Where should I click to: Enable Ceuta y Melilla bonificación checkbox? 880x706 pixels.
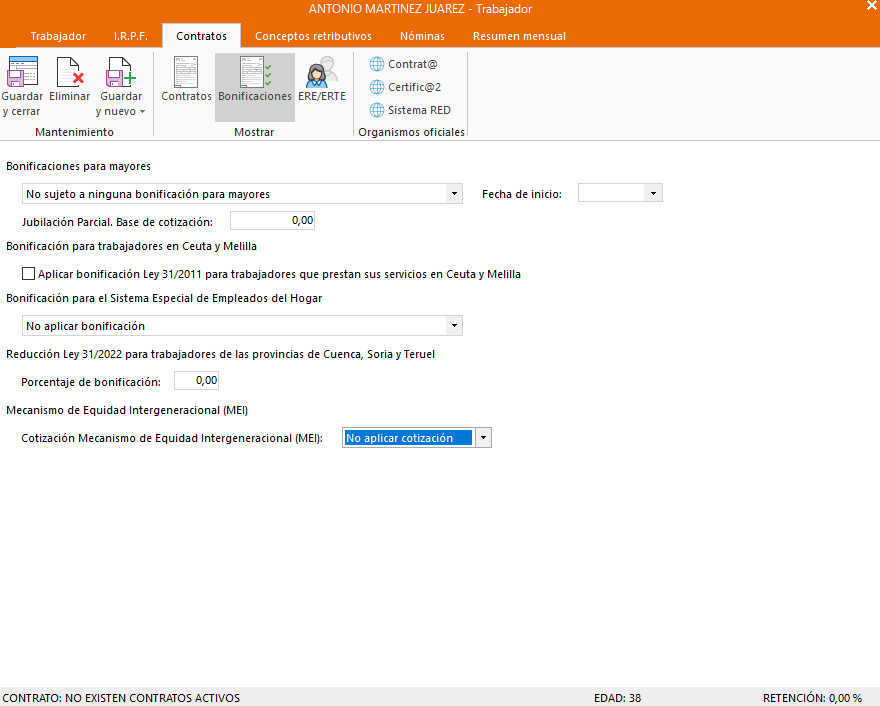(28, 274)
